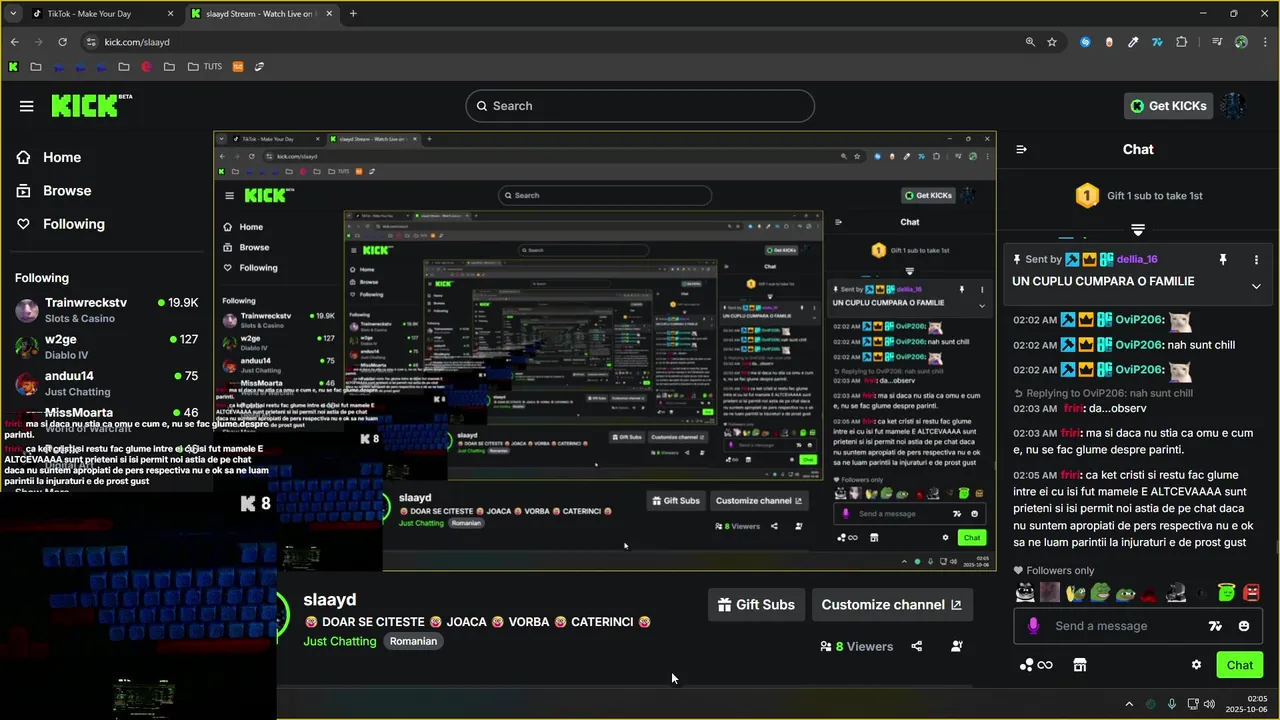
Task: Select the slaayd Stream browser tab
Action: (x=260, y=14)
